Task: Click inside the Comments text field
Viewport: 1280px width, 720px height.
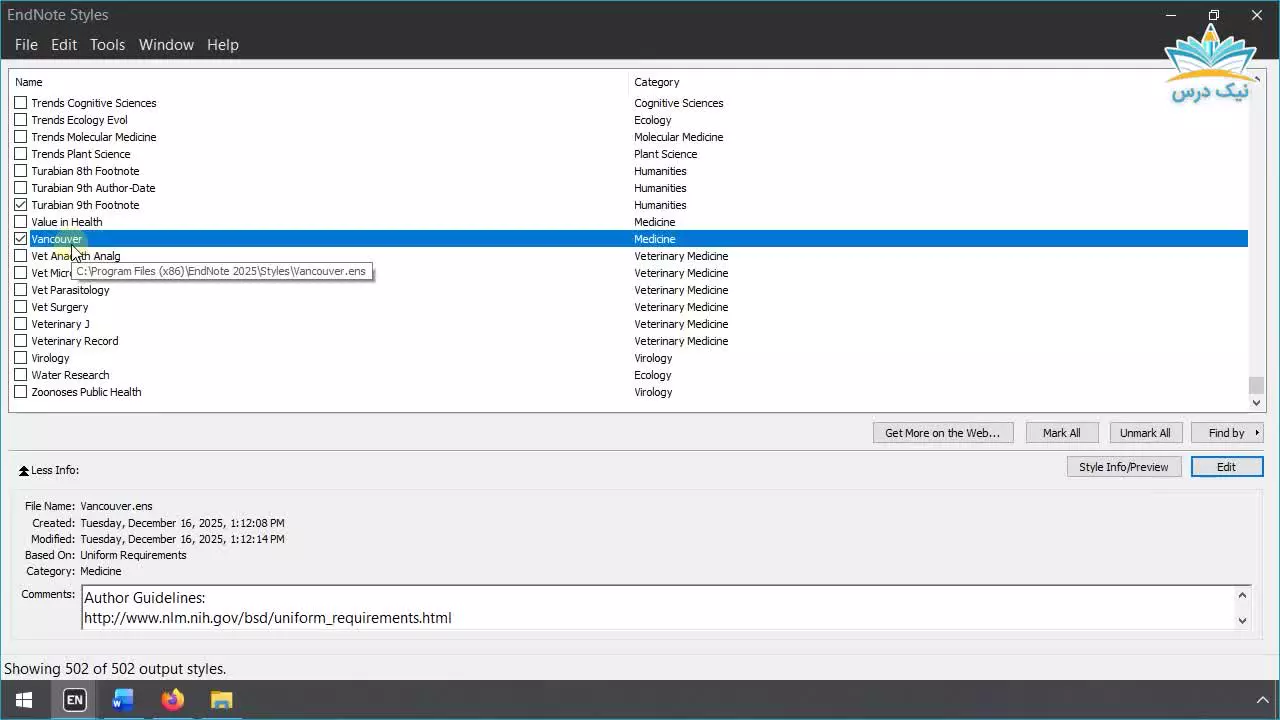Action: [658, 608]
